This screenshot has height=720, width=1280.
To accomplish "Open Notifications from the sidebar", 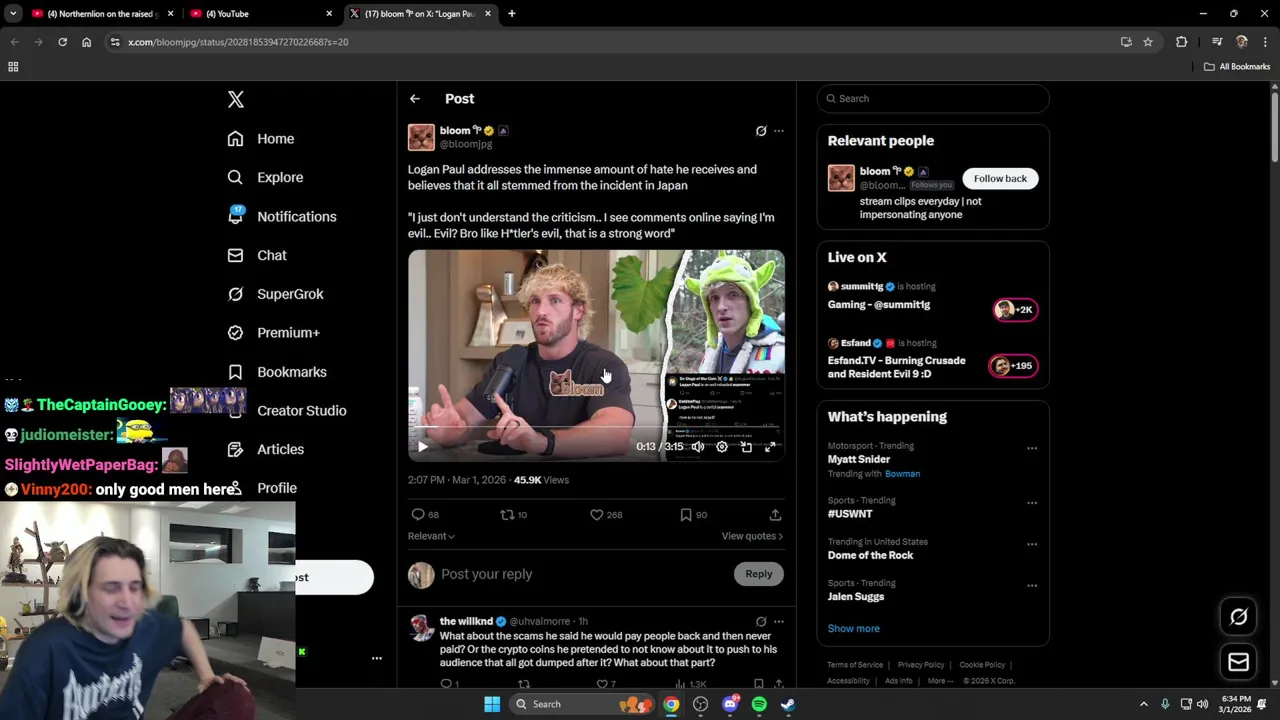I will (282, 216).
